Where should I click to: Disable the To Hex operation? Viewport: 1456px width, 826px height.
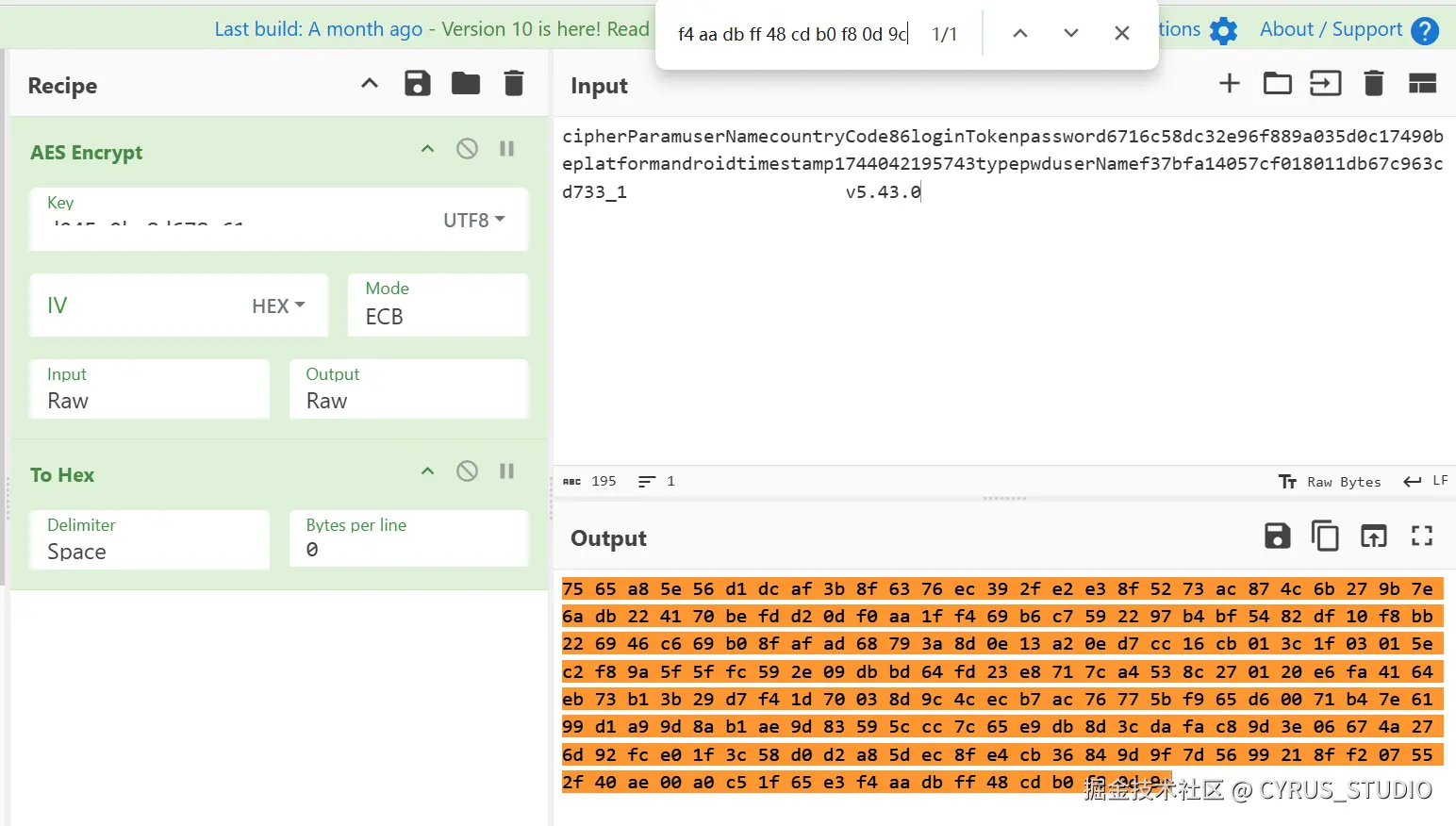click(x=467, y=471)
